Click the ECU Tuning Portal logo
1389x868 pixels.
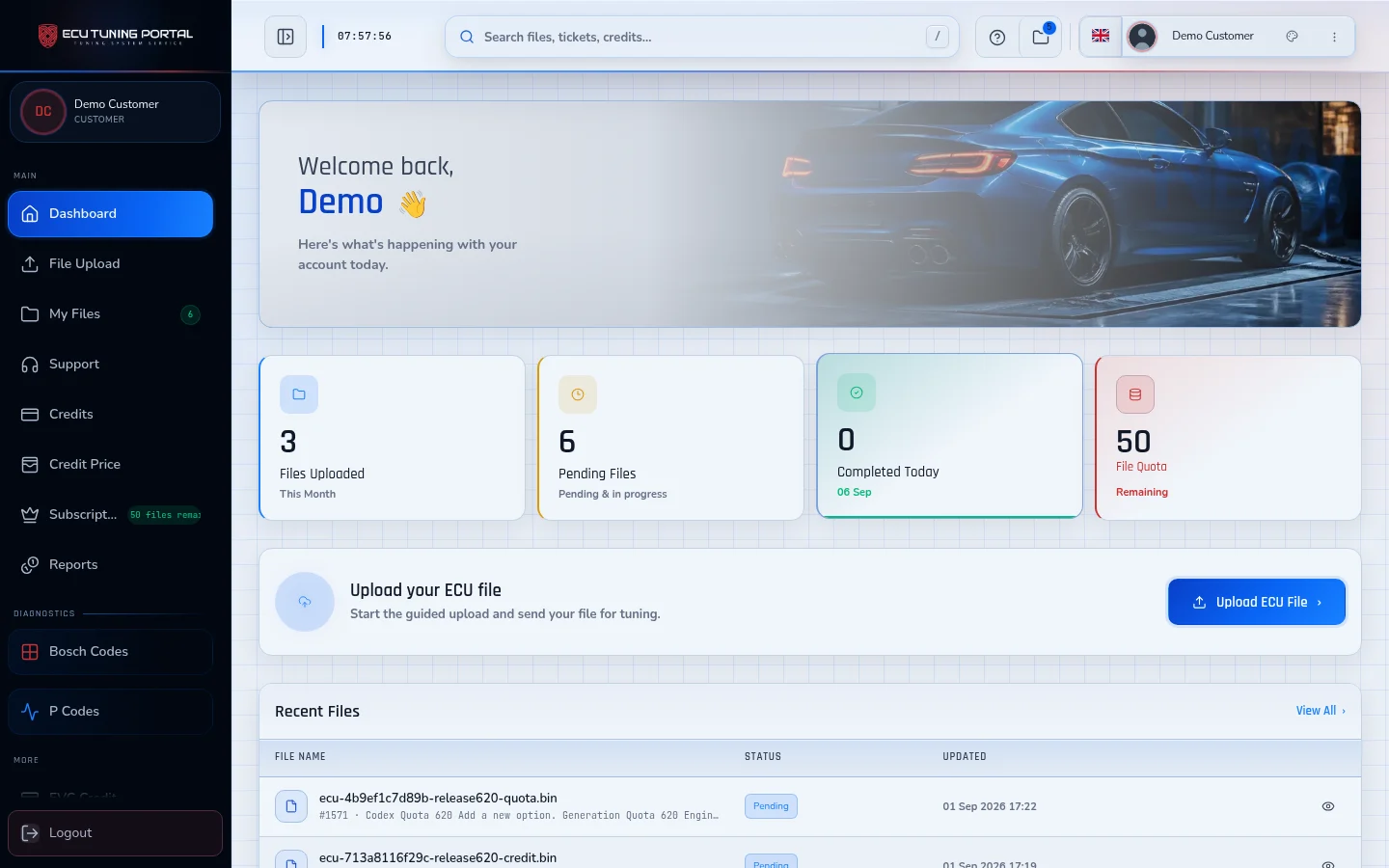[x=115, y=36]
